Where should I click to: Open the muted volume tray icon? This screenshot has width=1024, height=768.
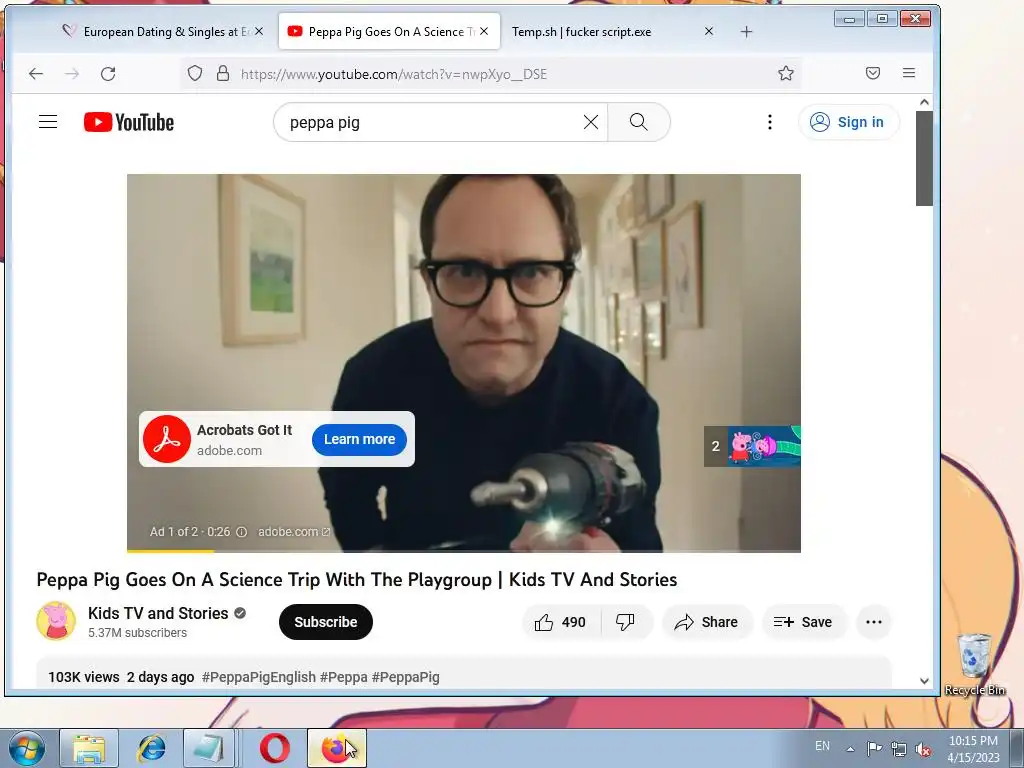click(x=923, y=748)
